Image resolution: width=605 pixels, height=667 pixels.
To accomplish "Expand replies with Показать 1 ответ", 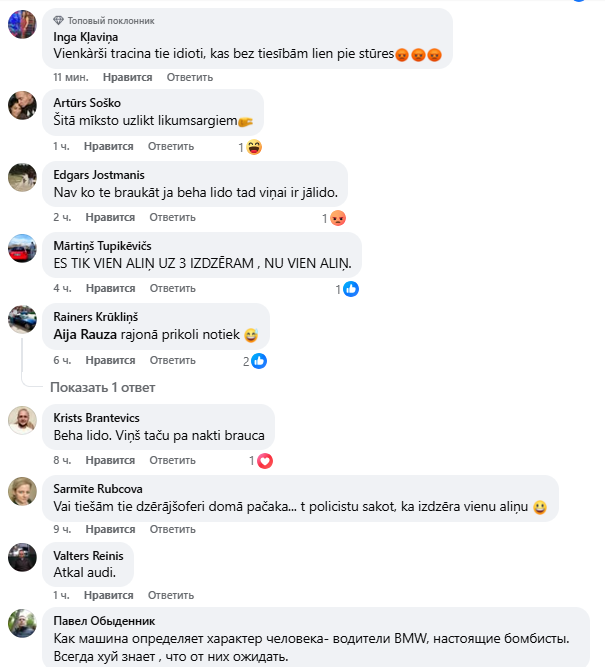I will point(102,387).
